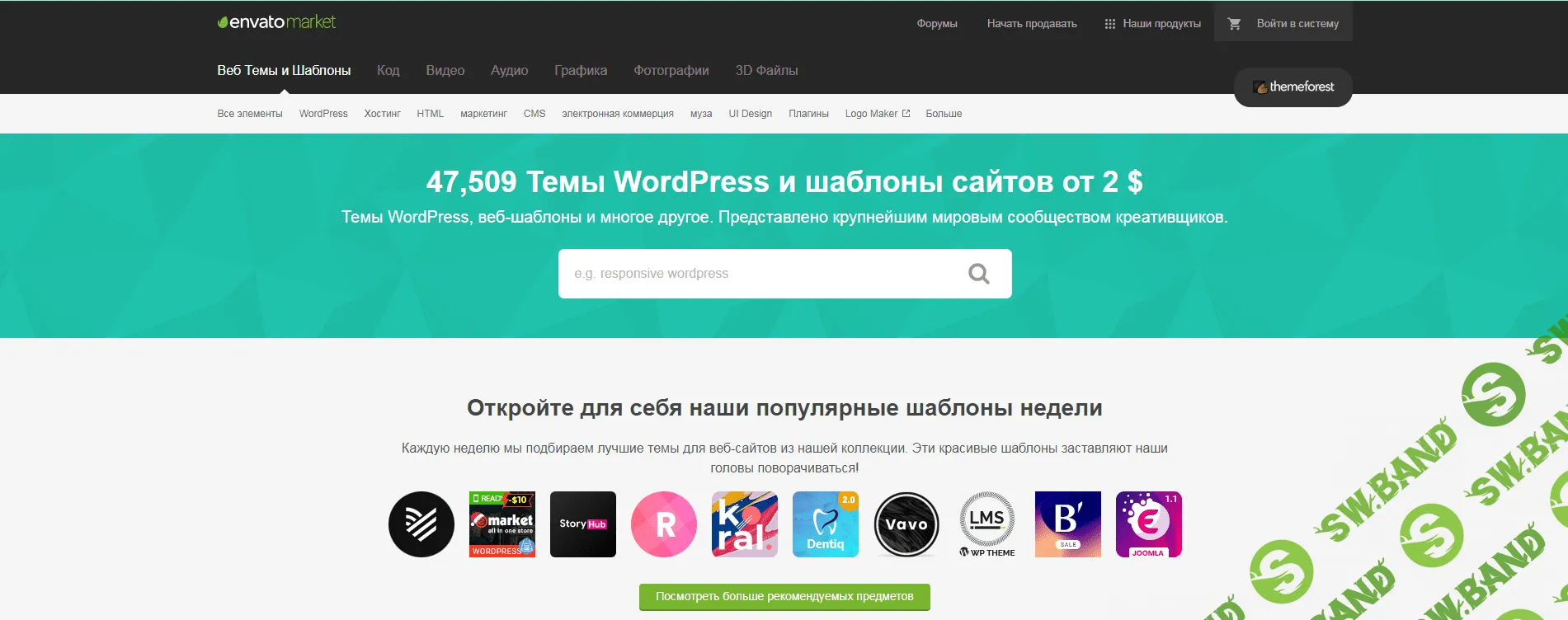Open the Dentiq theme thumbnail
The width and height of the screenshot is (1568, 620).
click(x=826, y=524)
